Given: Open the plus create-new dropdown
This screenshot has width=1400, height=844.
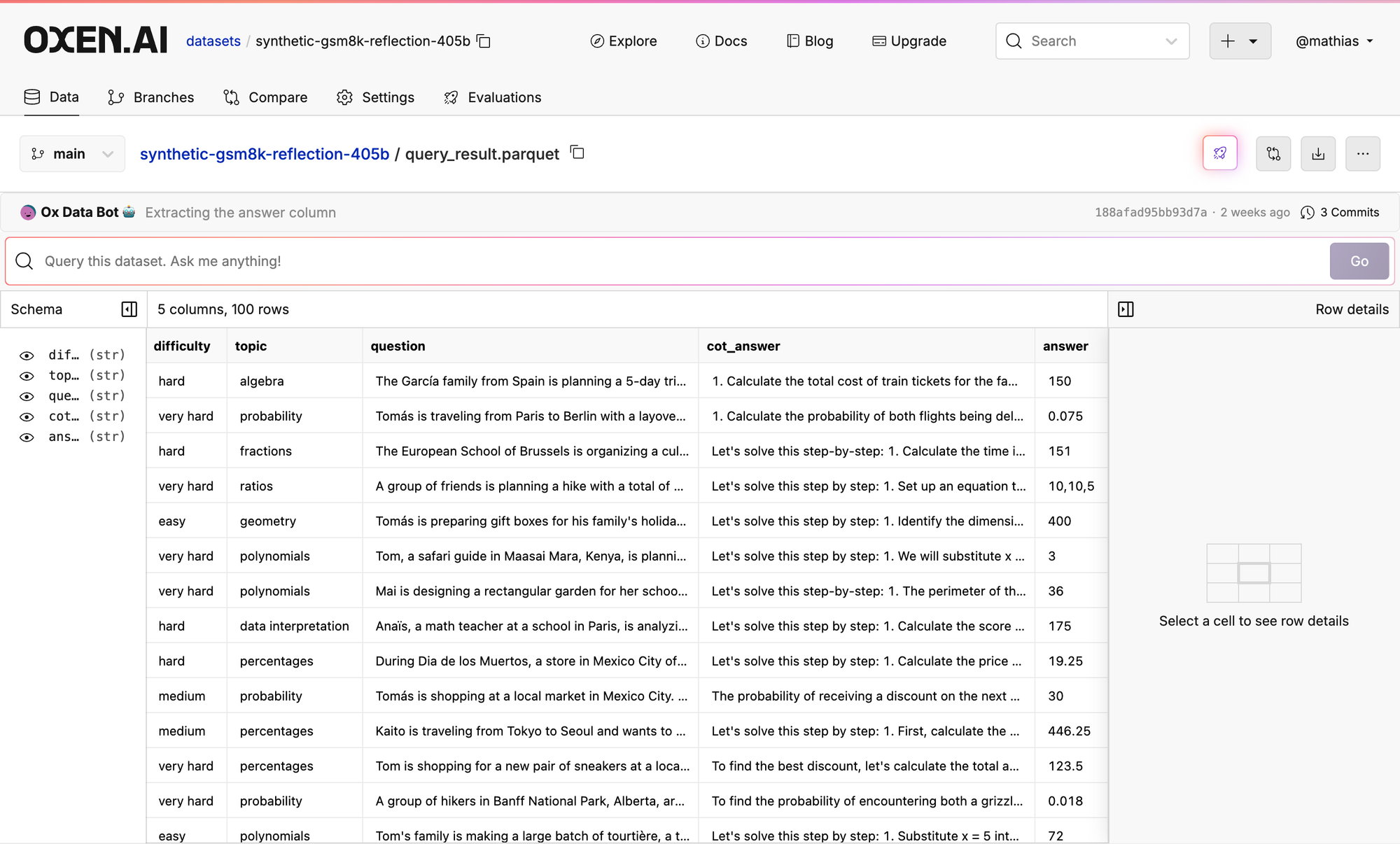Looking at the screenshot, I should pos(1240,41).
